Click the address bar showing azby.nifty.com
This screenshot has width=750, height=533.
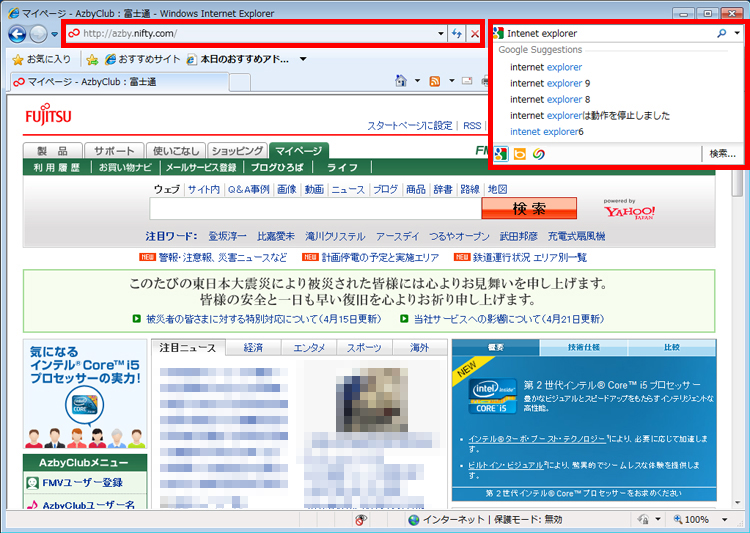pyautogui.click(x=251, y=33)
